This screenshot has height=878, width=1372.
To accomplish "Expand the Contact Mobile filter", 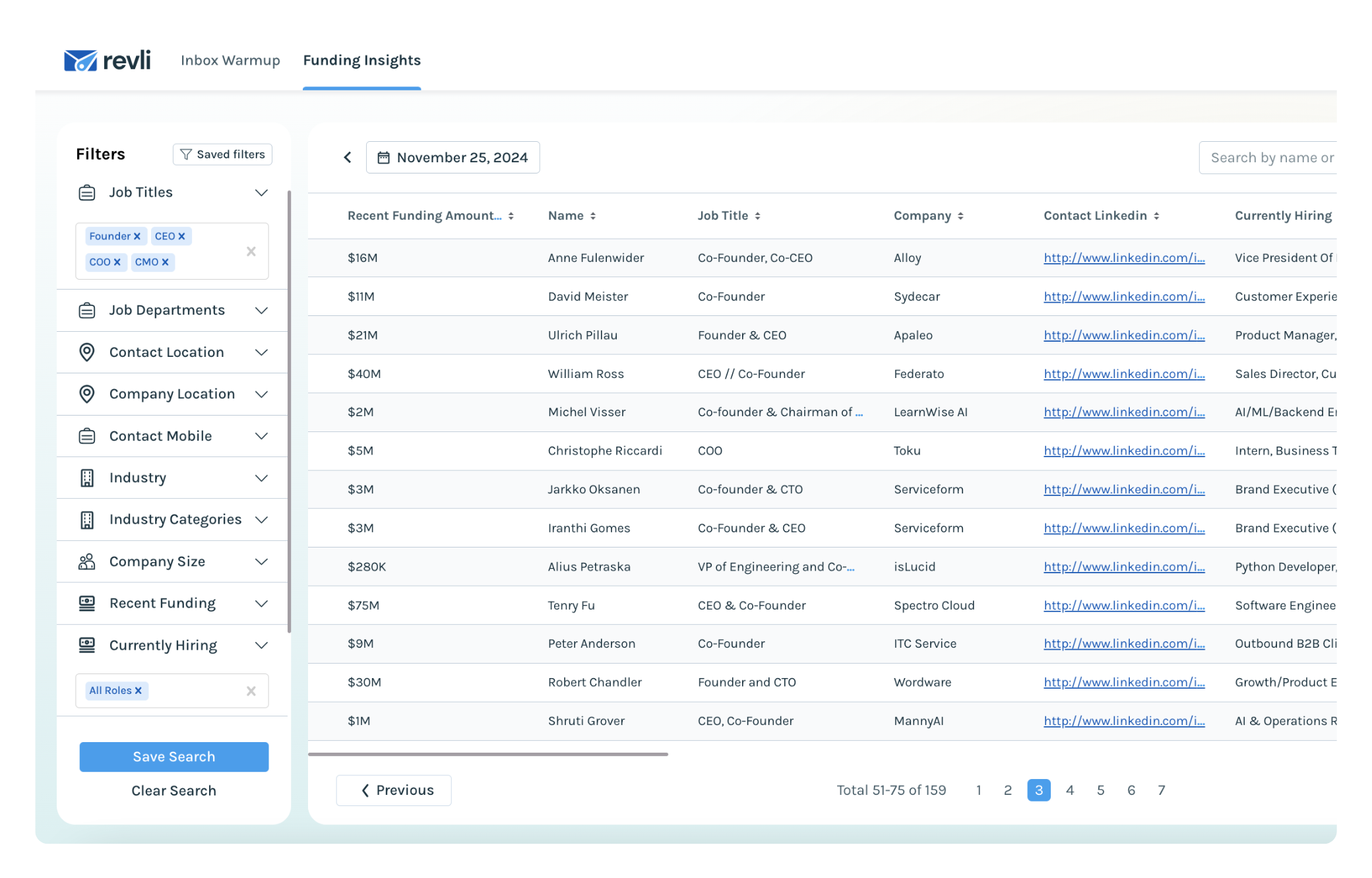I will (261, 436).
